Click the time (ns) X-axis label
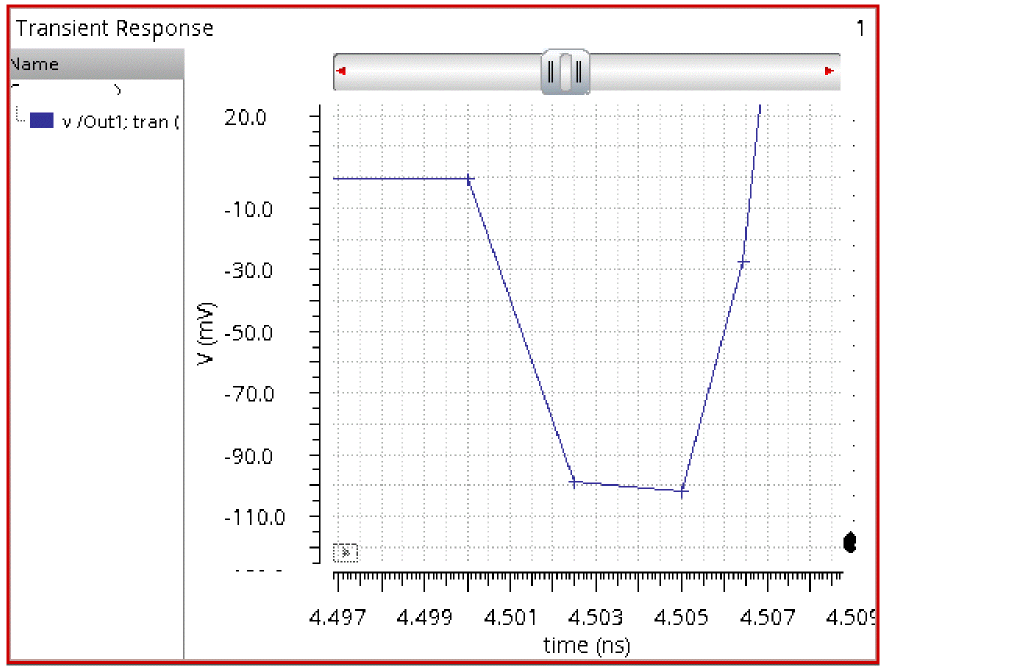 click(x=587, y=645)
